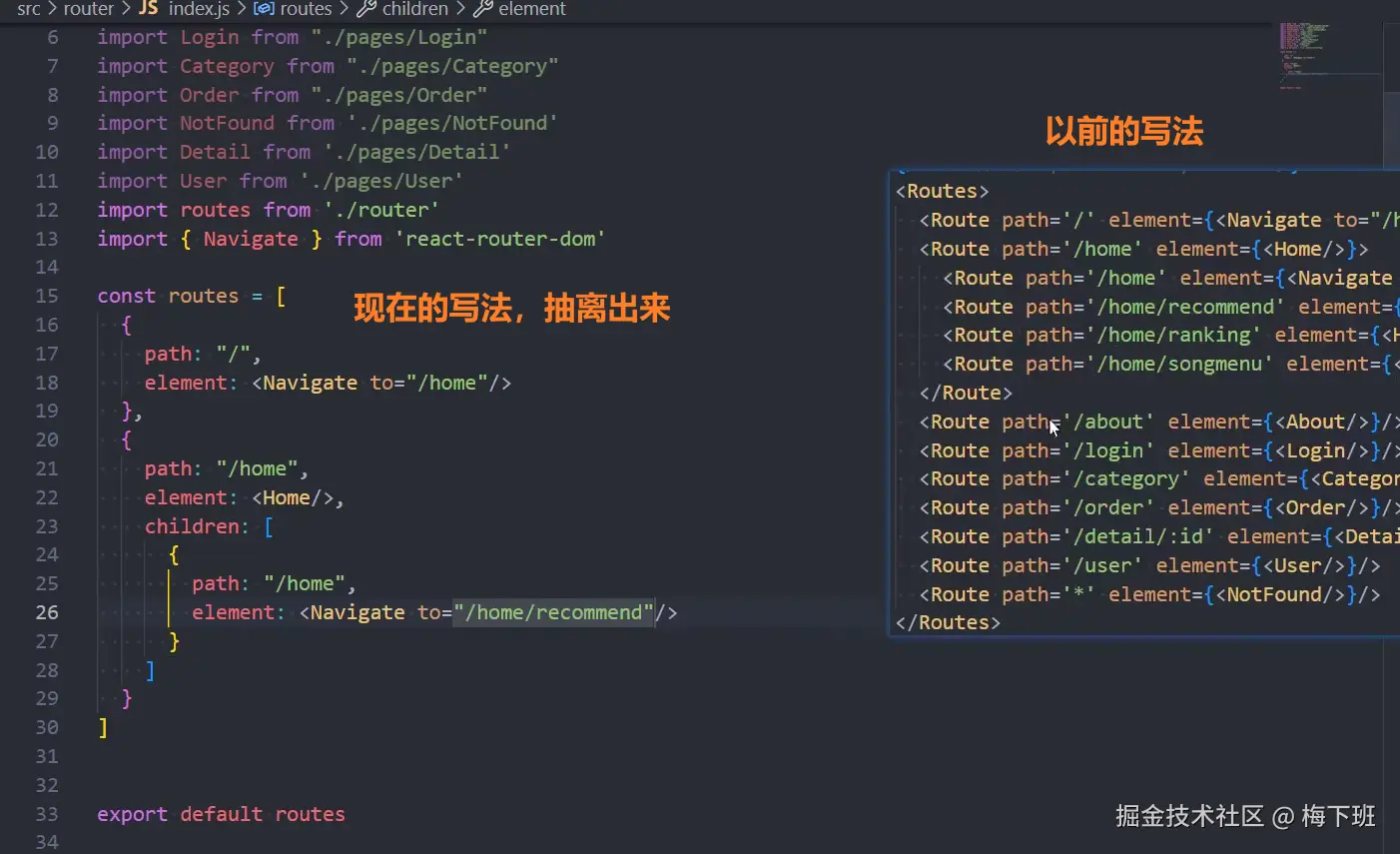Click './pages/Detail' import path
The image size is (1400, 854).
click(417, 152)
